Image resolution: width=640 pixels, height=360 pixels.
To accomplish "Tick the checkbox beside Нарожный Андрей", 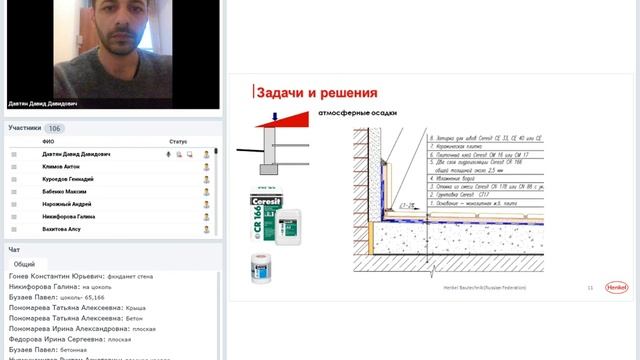I will [14, 204].
